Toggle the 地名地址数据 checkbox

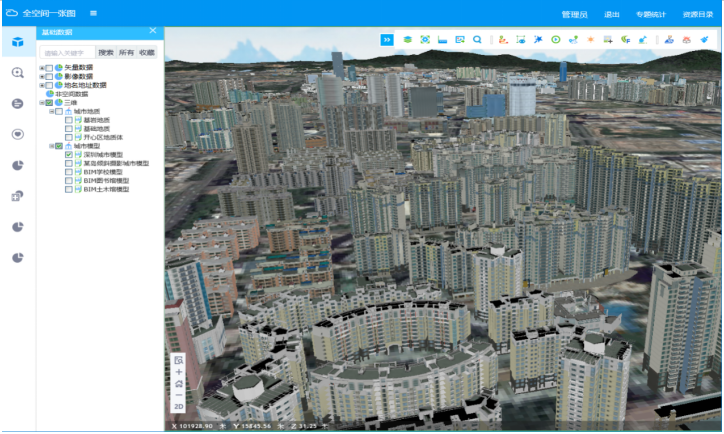coord(49,85)
